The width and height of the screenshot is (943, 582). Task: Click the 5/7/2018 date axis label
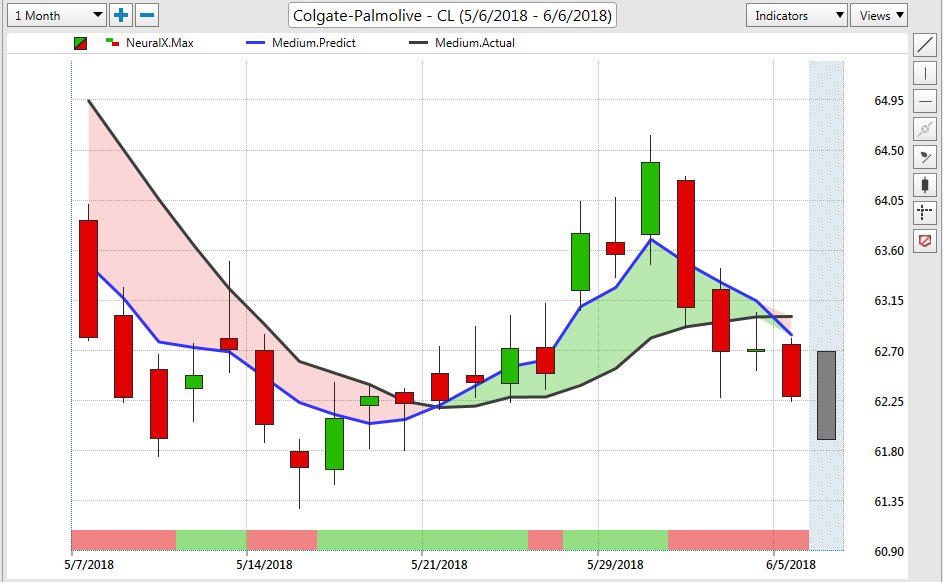(x=89, y=565)
